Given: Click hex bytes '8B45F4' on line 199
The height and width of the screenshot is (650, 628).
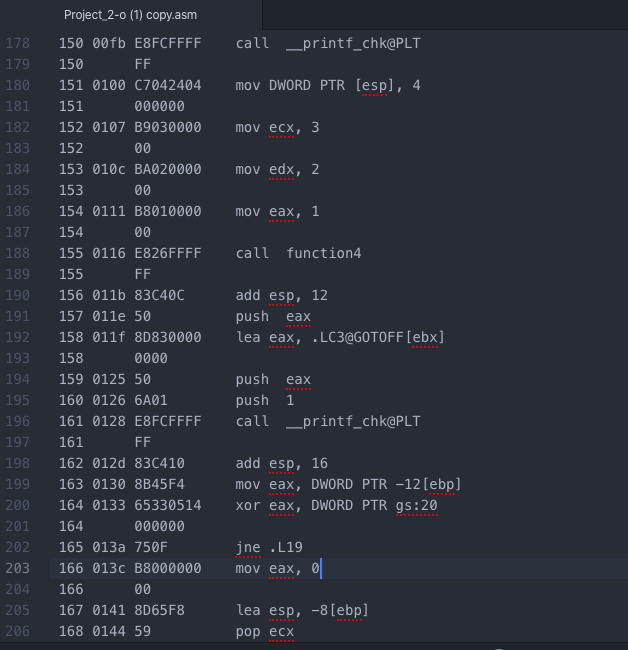Looking at the screenshot, I should 160,484.
